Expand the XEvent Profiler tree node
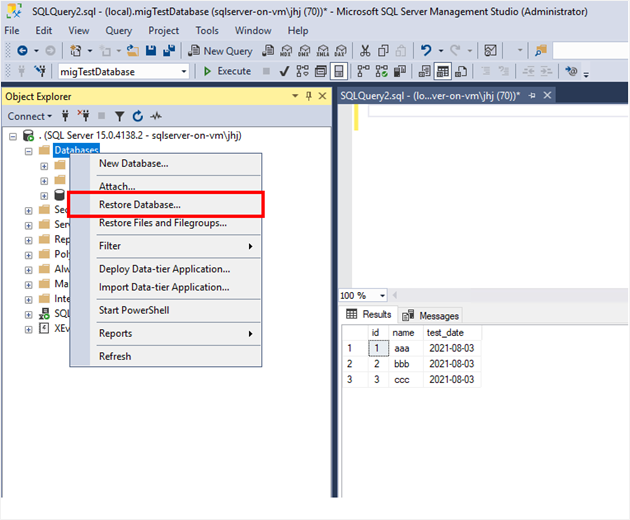 [x=29, y=330]
